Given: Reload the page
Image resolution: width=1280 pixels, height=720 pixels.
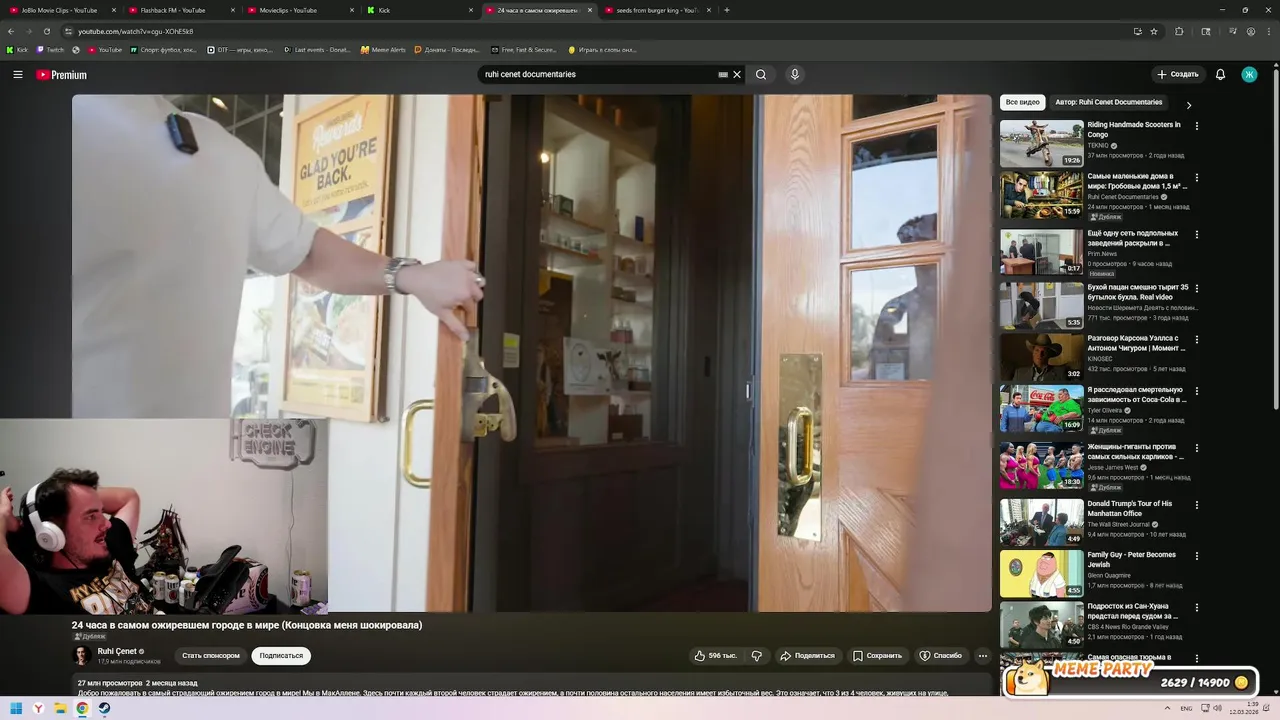Looking at the screenshot, I should pos(46,31).
